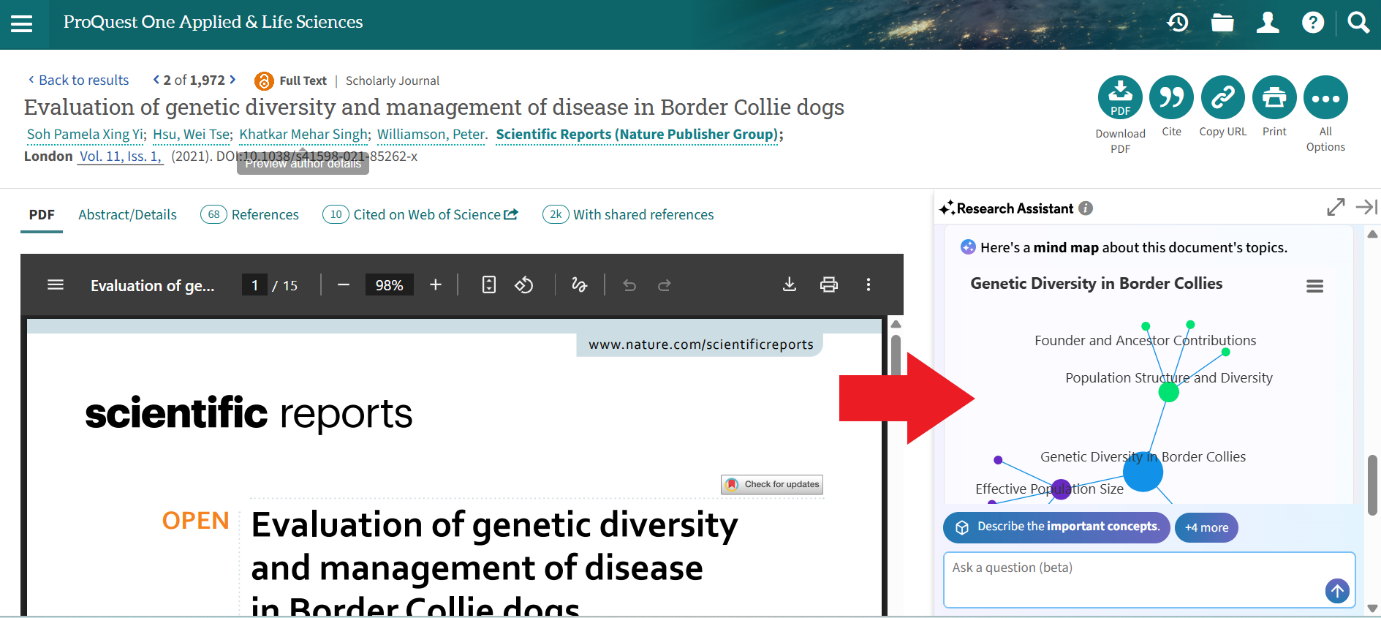
Task: Switch to the Abstract/Details tab
Action: (127, 214)
